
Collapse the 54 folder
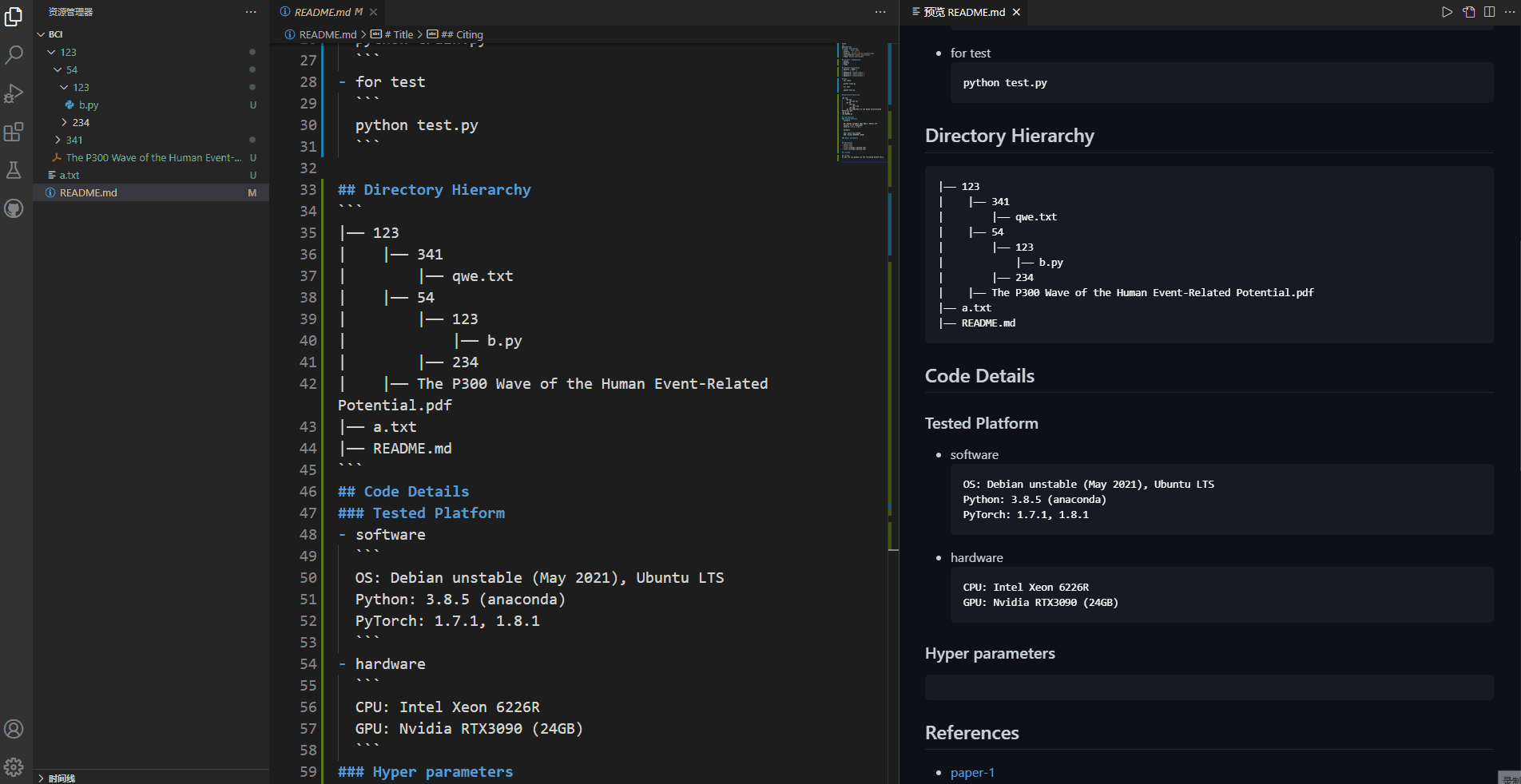coord(58,69)
